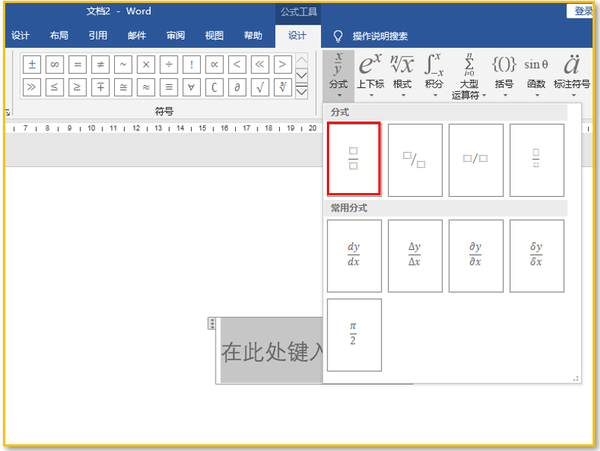The height and width of the screenshot is (451, 600).
Task: Insert the less-than-or-equal symbol
Action: click(x=55, y=87)
